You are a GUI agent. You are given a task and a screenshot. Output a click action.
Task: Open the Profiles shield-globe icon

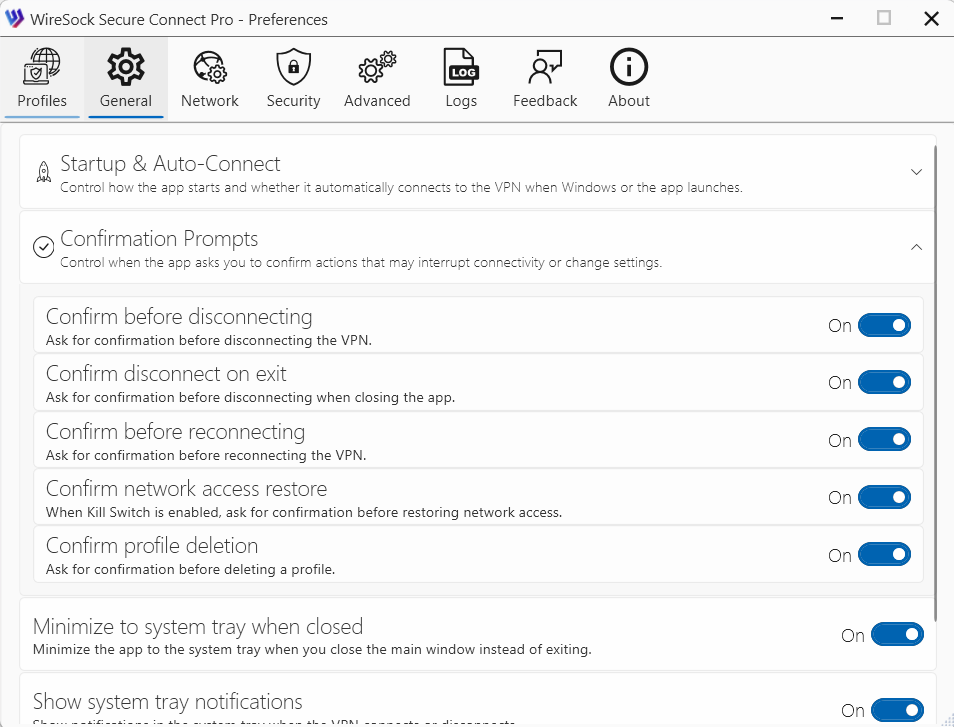42,68
